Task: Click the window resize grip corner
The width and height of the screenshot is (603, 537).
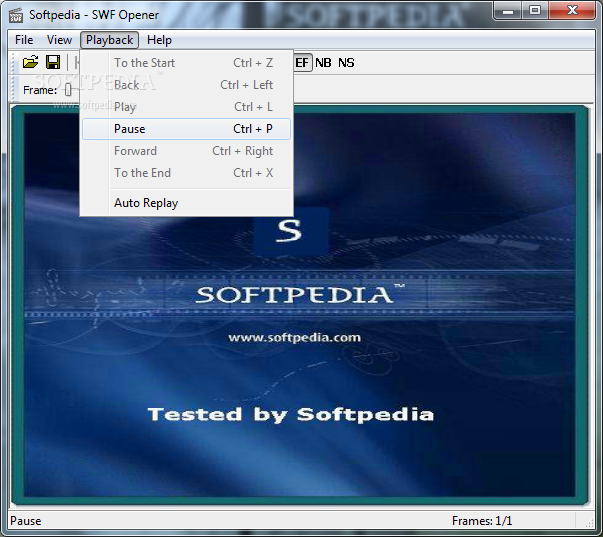Action: click(589, 522)
